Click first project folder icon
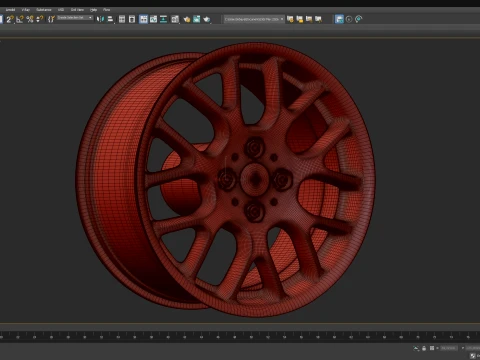The image size is (480, 360). pos(290,19)
